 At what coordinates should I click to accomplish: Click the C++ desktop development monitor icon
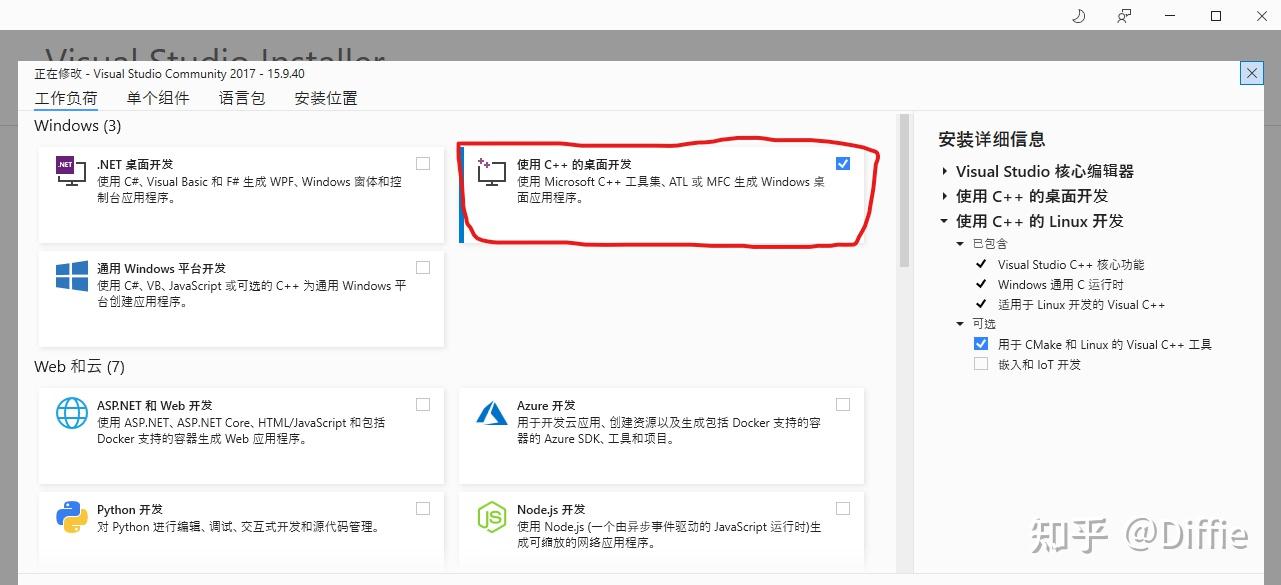[x=491, y=172]
